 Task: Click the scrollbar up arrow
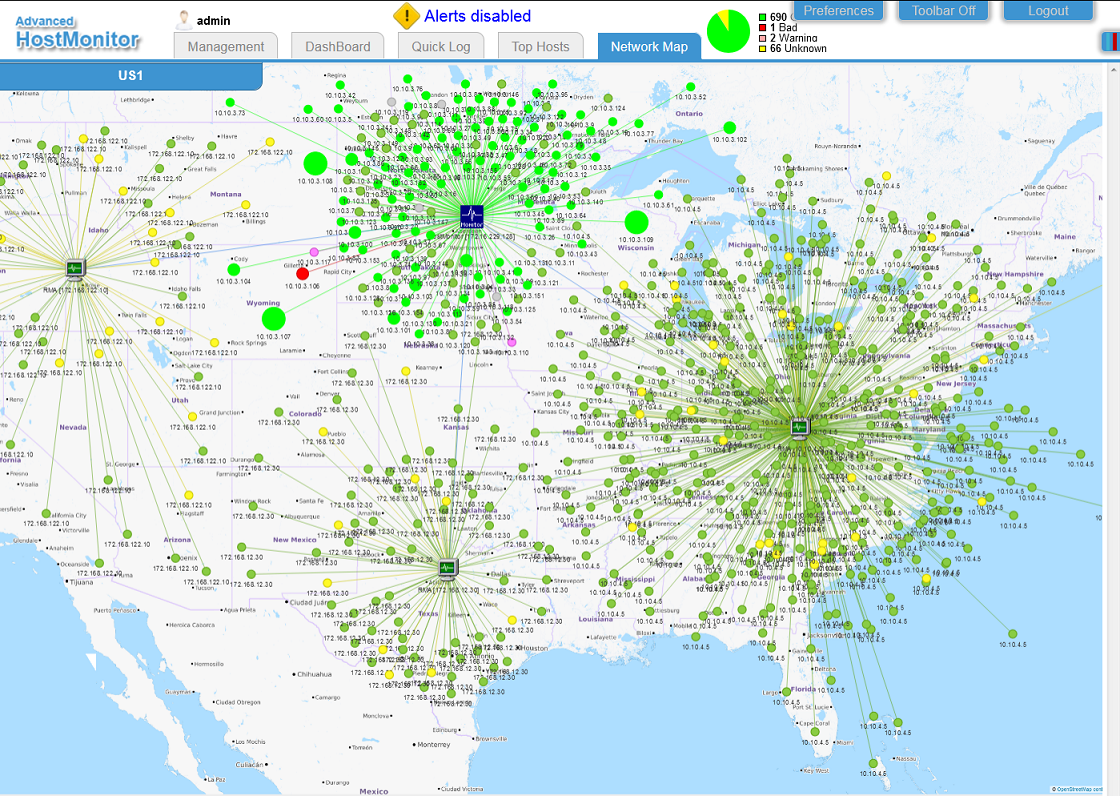click(1114, 70)
